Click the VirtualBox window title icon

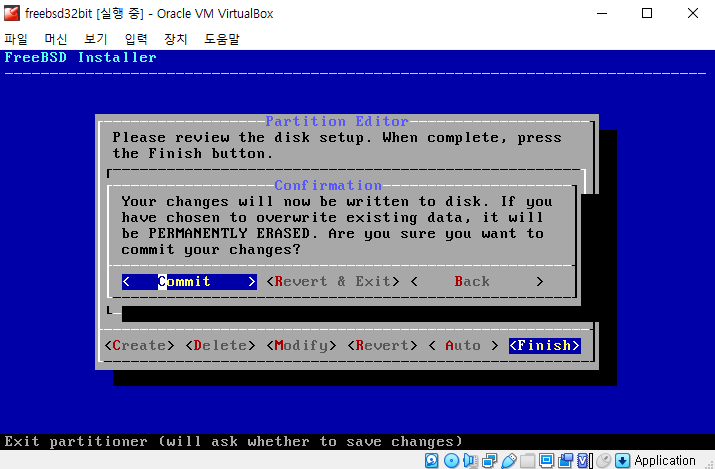click(12, 13)
